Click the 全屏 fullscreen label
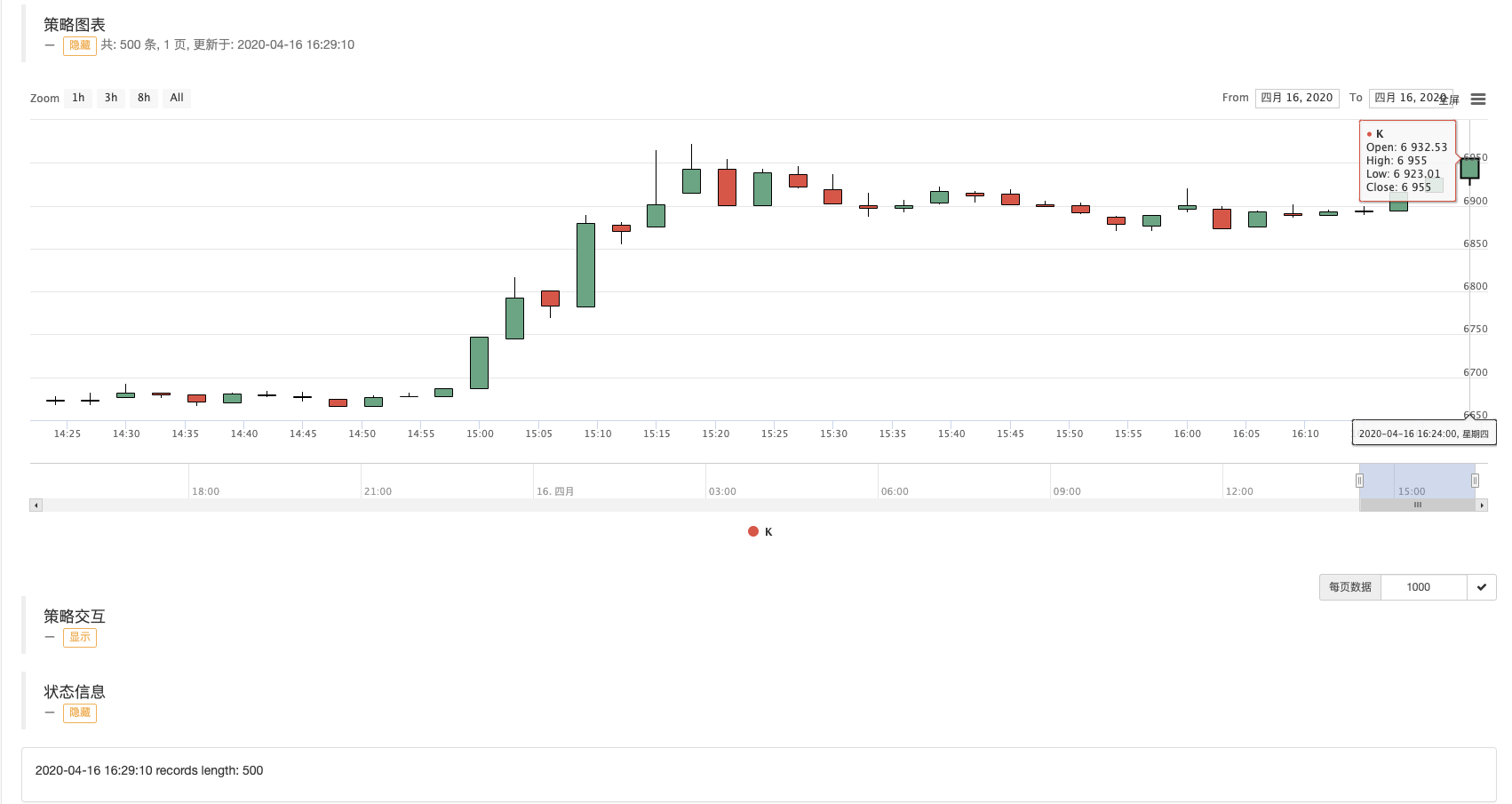This screenshot has width=1512, height=804. coord(1450,100)
